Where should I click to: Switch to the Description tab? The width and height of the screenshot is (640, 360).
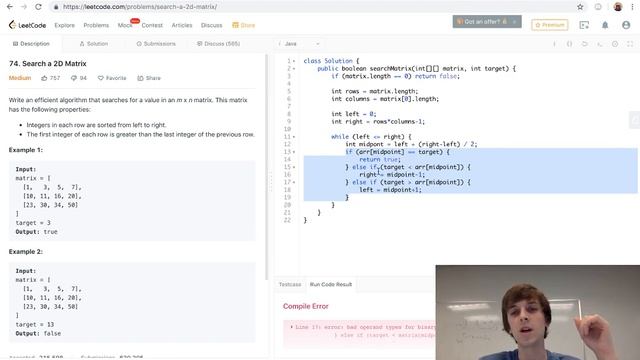pyautogui.click(x=31, y=44)
